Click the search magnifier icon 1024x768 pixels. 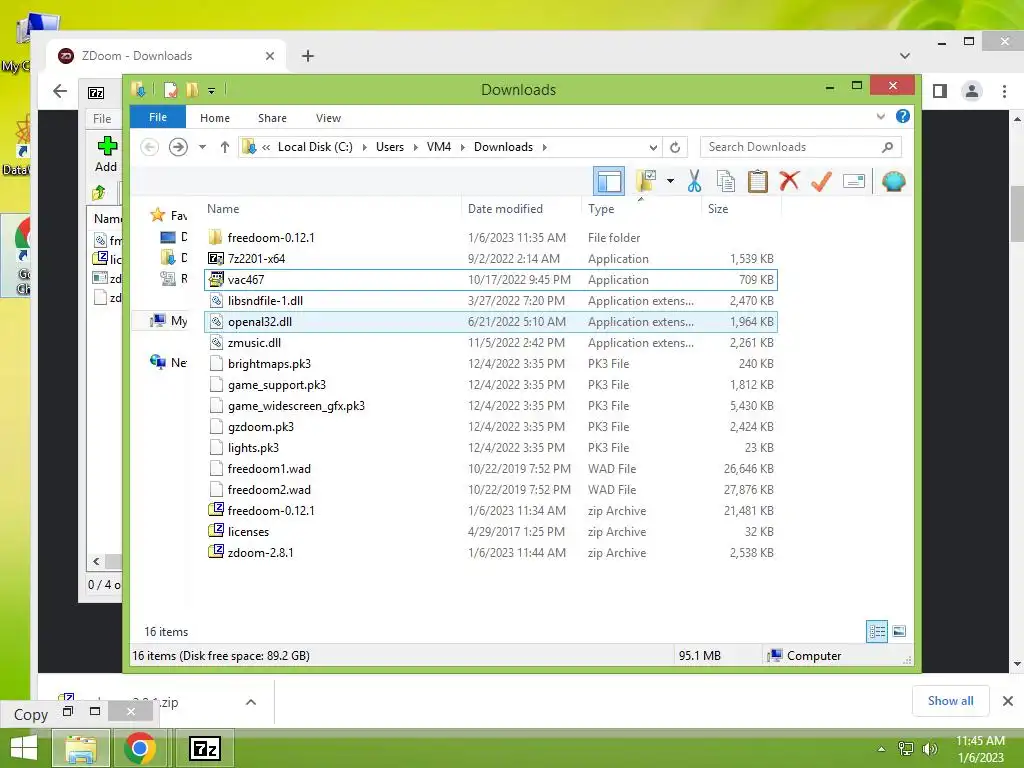(887, 147)
